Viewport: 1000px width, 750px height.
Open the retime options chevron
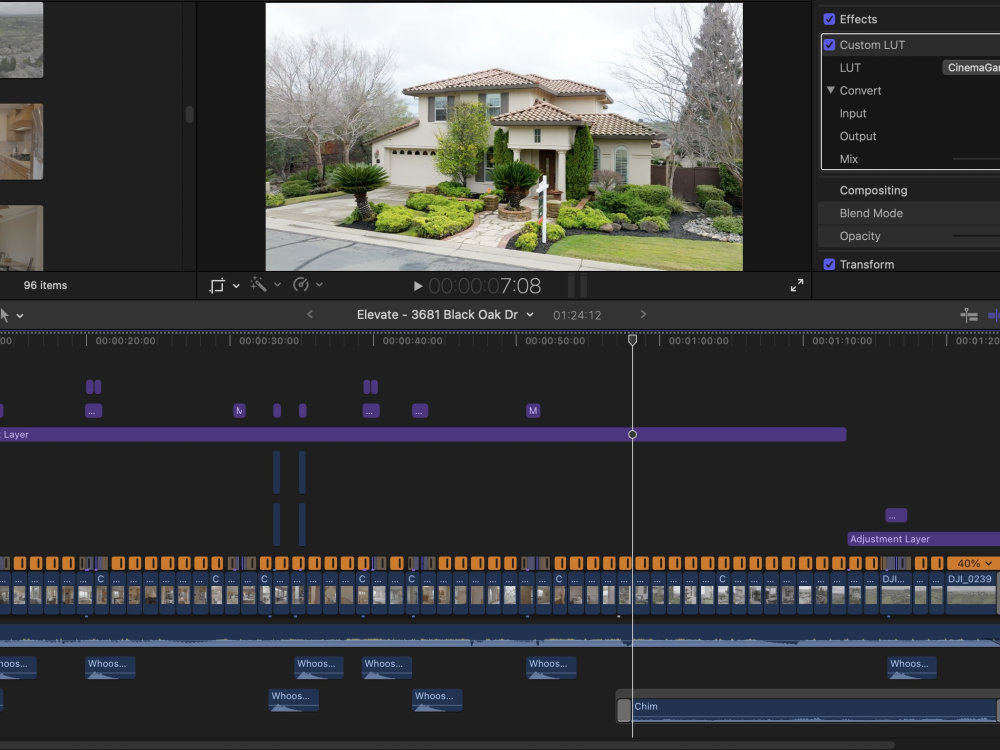point(320,284)
